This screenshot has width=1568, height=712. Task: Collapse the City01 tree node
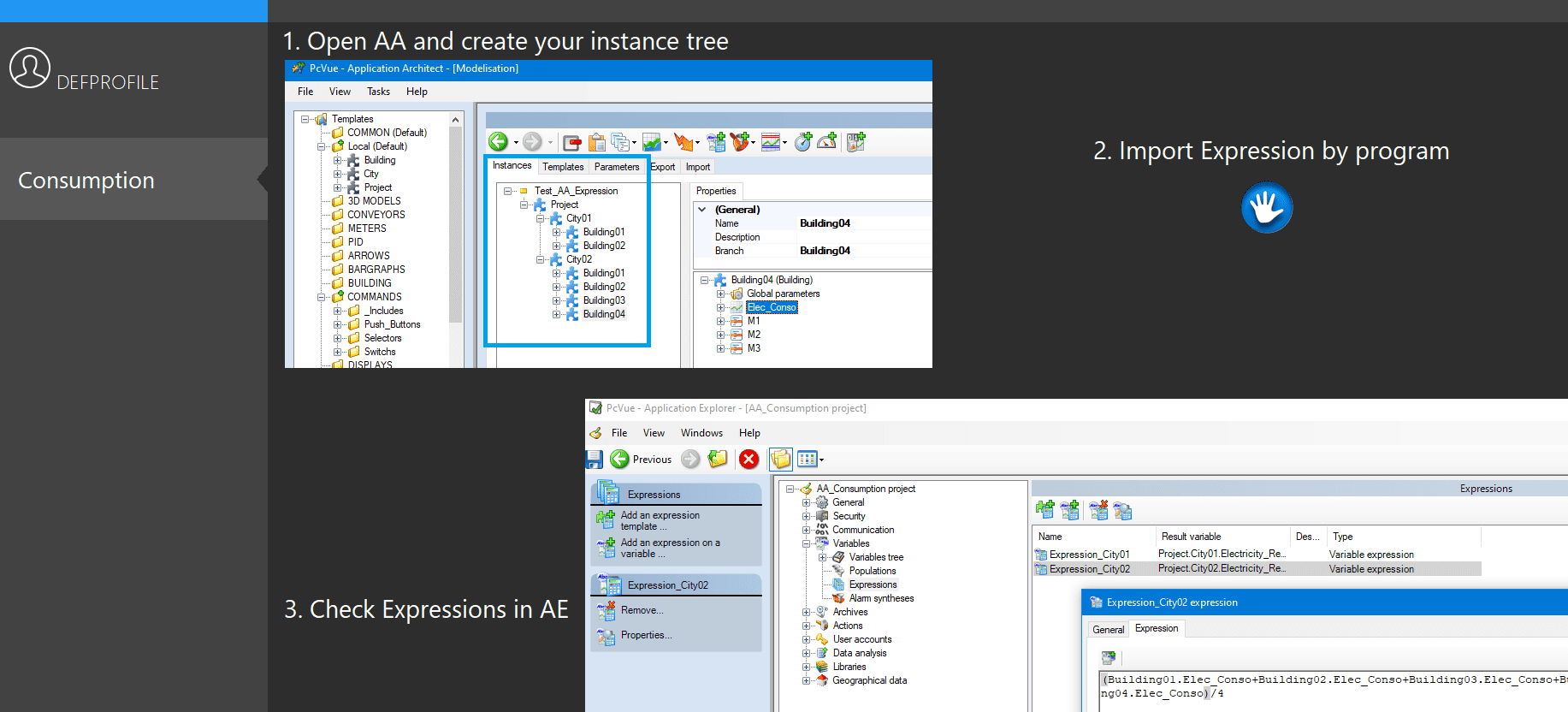tap(541, 218)
